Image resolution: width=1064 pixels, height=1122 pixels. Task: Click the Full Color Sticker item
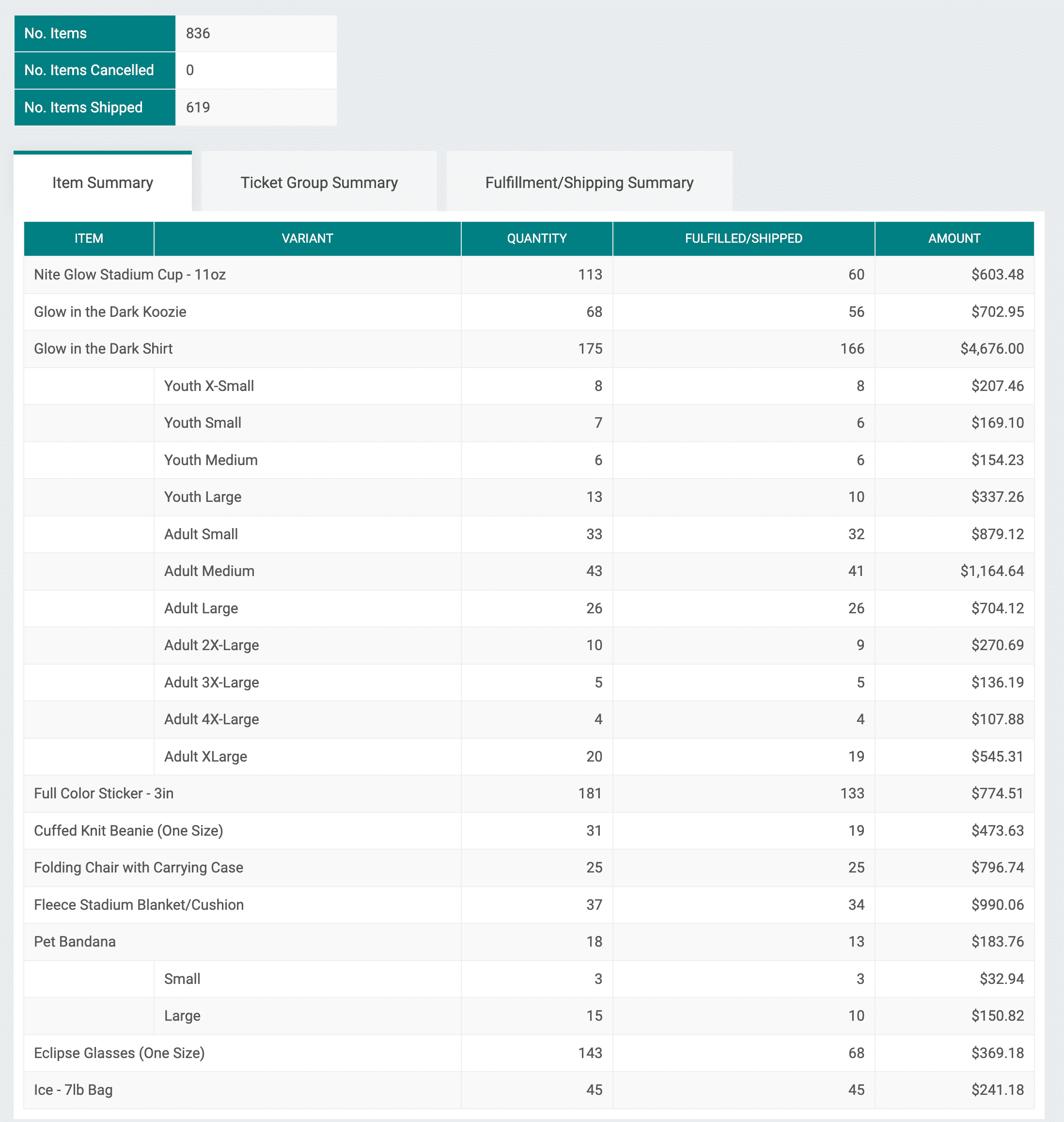coord(104,794)
